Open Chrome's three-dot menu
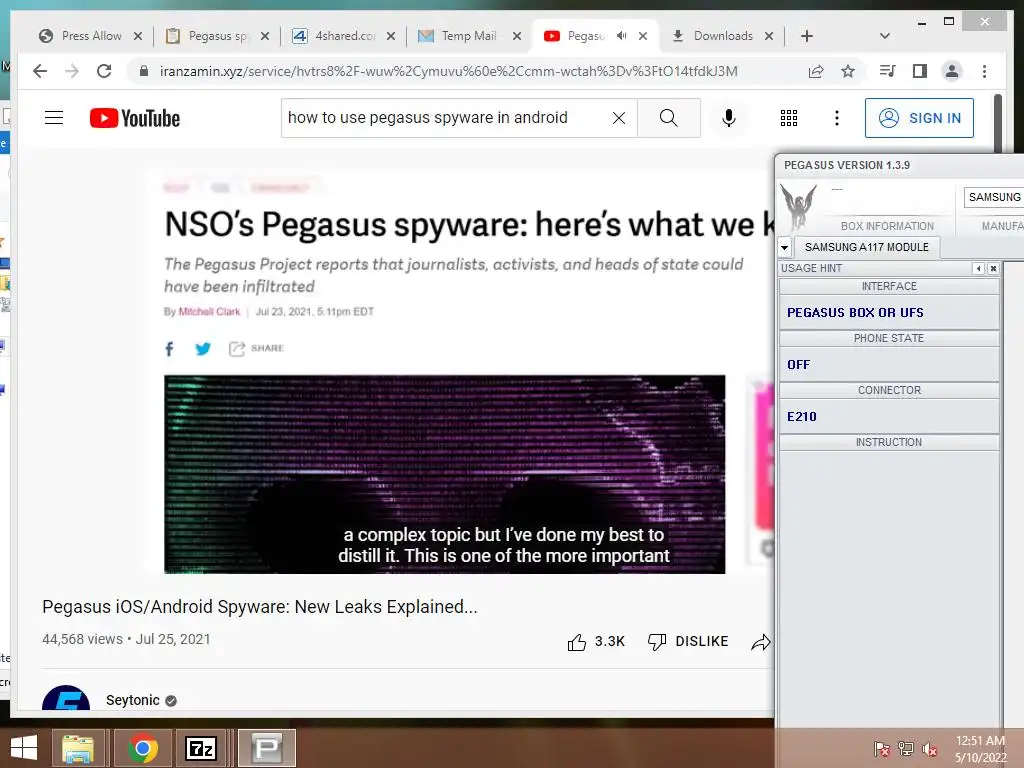 tap(984, 71)
